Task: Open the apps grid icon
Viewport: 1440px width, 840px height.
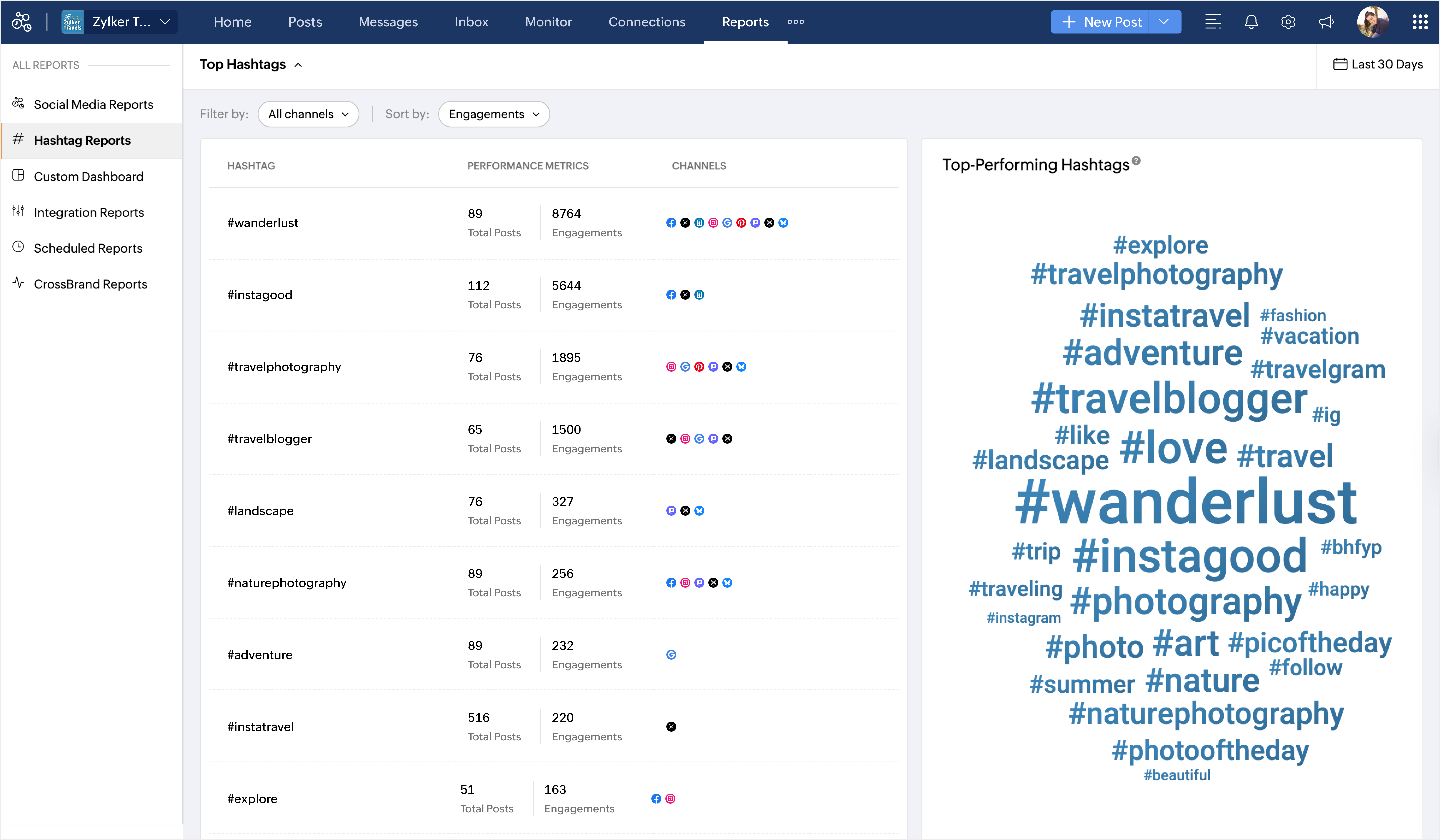Action: coord(1419,22)
